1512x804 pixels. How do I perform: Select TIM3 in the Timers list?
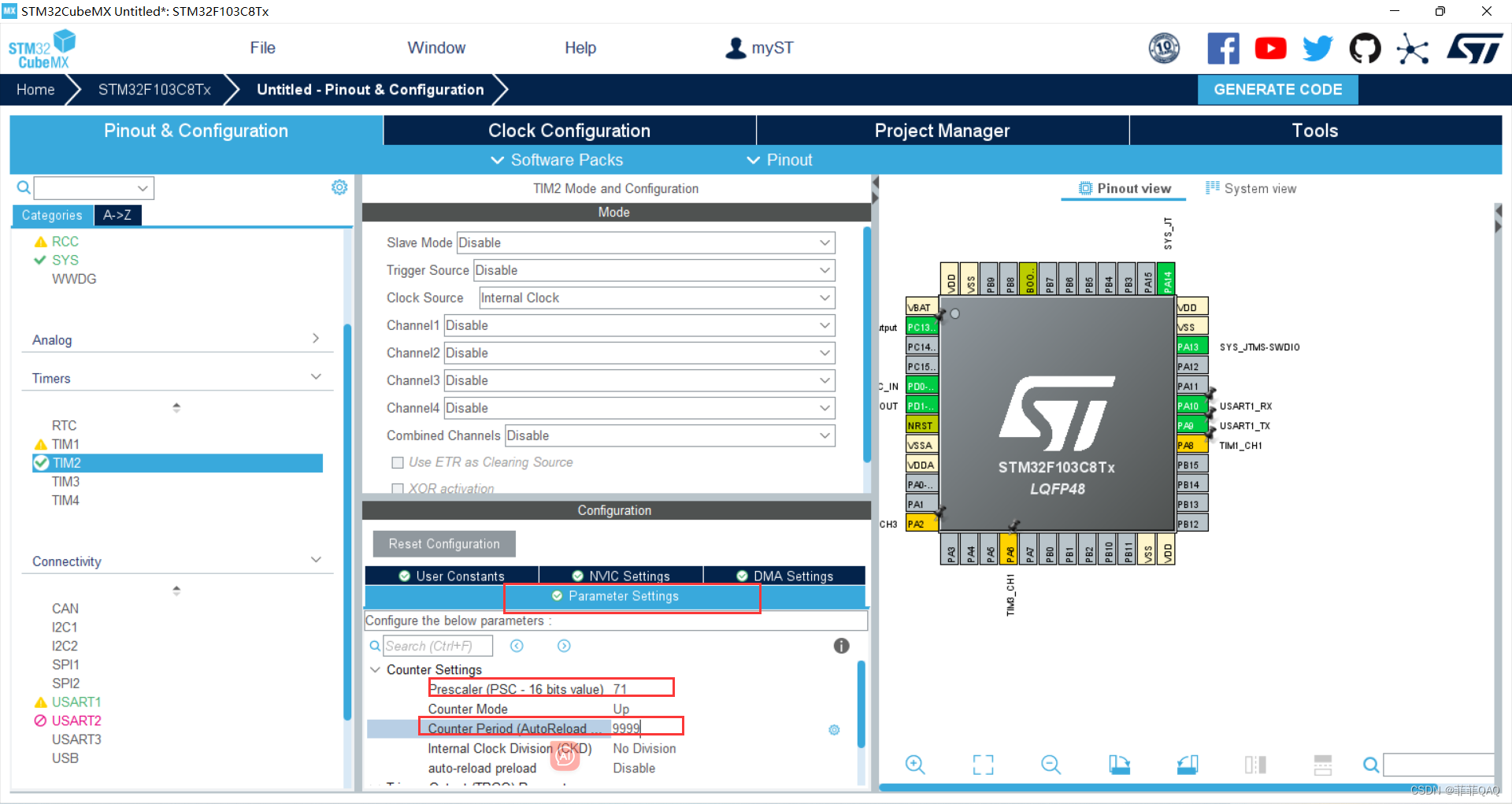[65, 482]
